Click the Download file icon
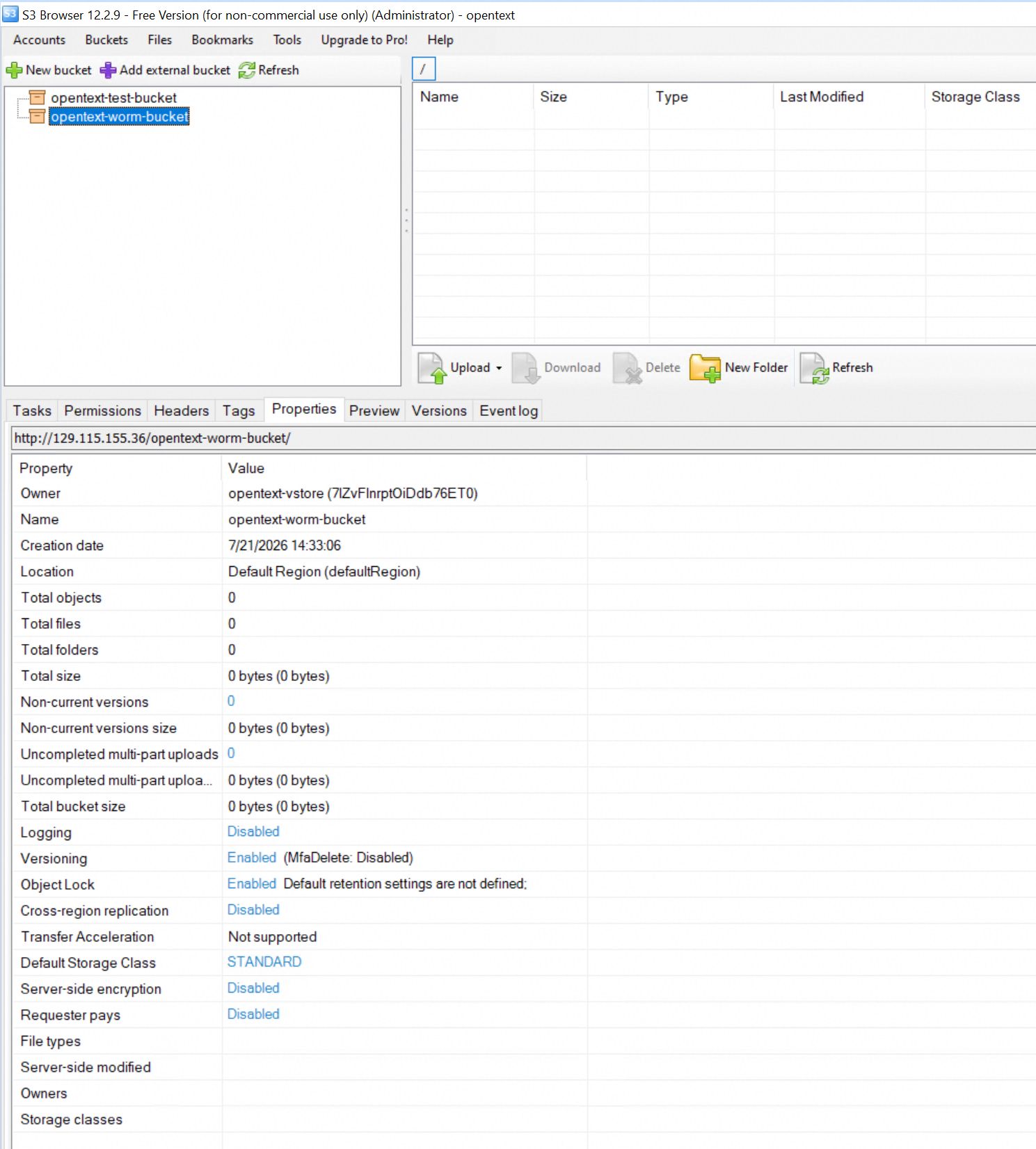1036x1149 pixels. [526, 368]
